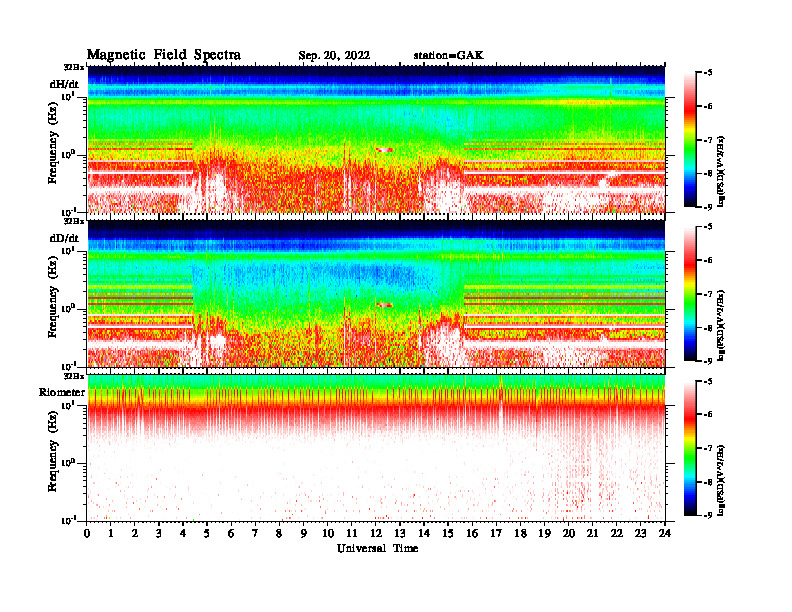The height and width of the screenshot is (612, 792).
Task: Click hour 10 on the Universal Time axis
Action: click(x=328, y=533)
